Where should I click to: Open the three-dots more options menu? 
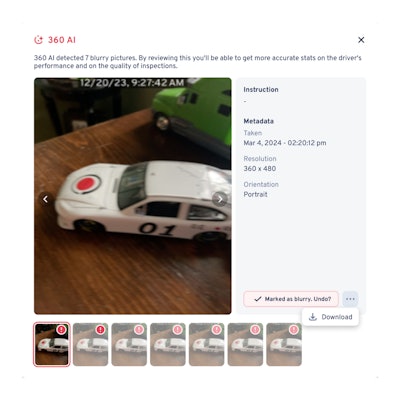[x=350, y=299]
